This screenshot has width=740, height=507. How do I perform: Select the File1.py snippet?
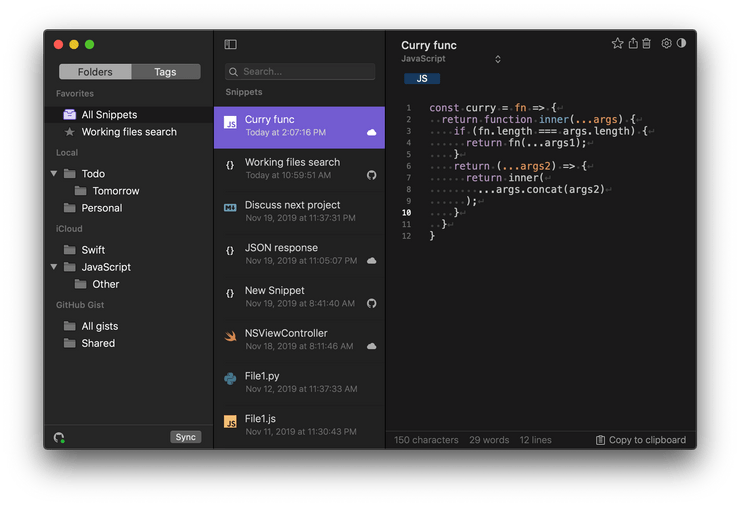(299, 383)
